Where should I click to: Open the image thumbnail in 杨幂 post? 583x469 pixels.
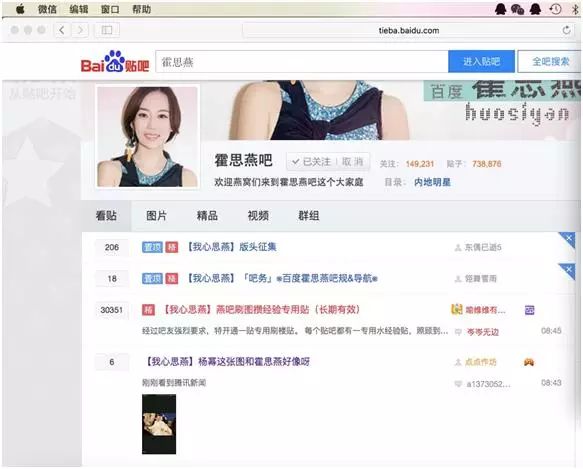coord(159,424)
